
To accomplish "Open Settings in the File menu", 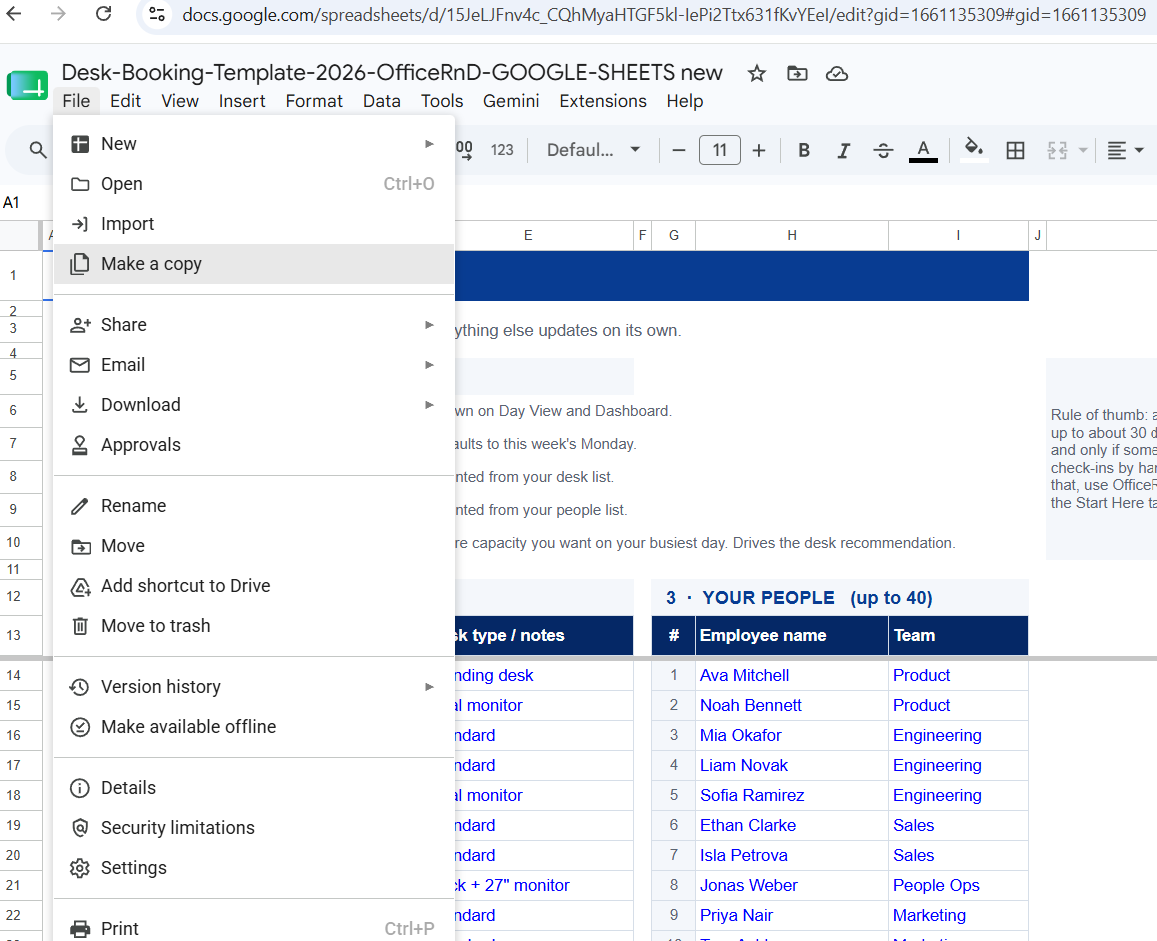I will 254,868.
